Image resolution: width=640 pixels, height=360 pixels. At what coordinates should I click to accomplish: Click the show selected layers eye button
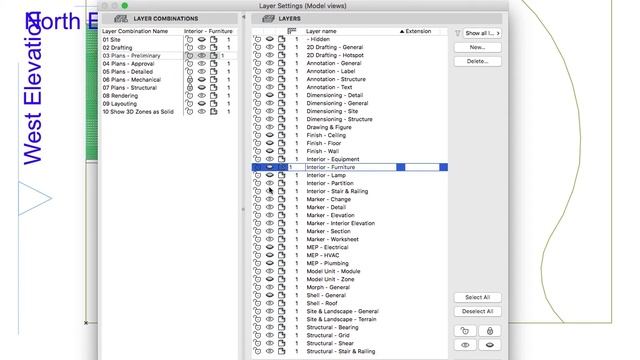(x=465, y=345)
